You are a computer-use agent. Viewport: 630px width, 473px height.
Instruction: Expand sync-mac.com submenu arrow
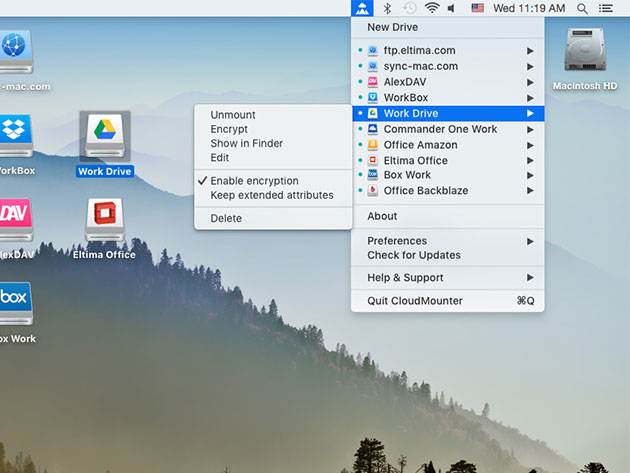pyautogui.click(x=530, y=66)
